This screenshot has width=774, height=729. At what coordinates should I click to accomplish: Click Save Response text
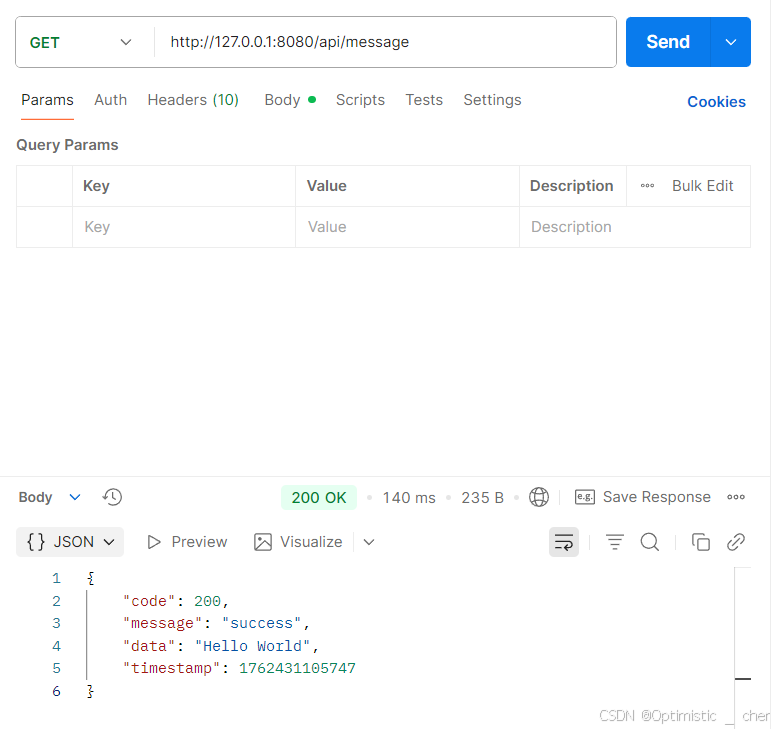coord(657,497)
